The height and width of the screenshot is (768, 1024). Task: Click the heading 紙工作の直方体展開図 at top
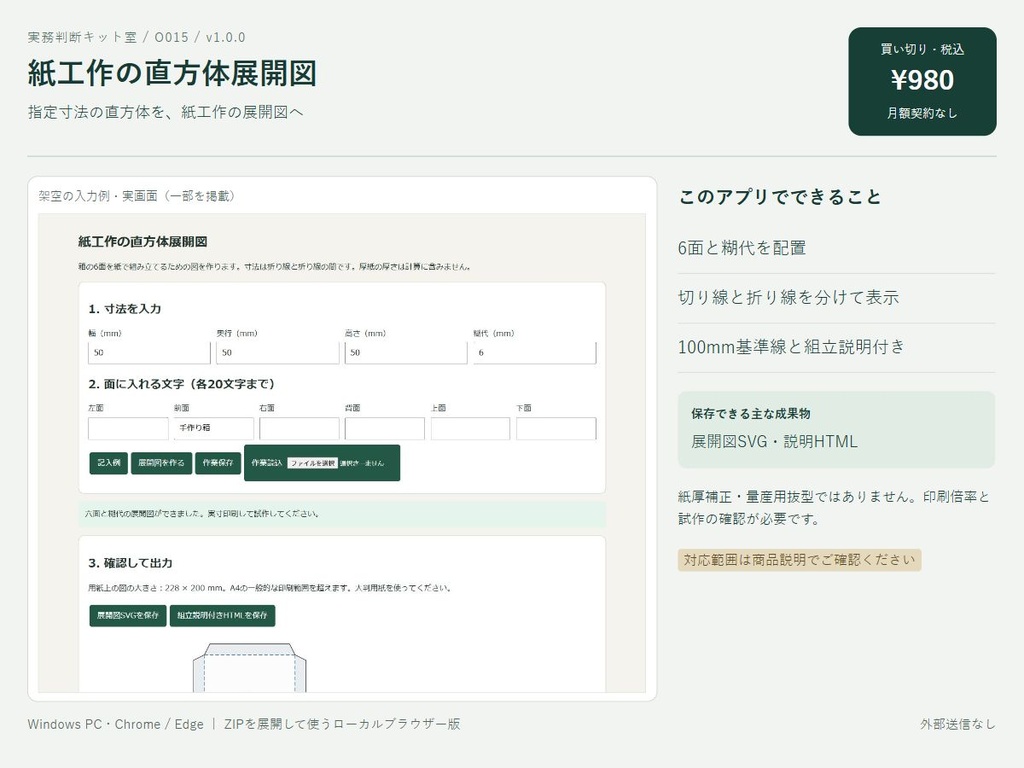pos(172,73)
